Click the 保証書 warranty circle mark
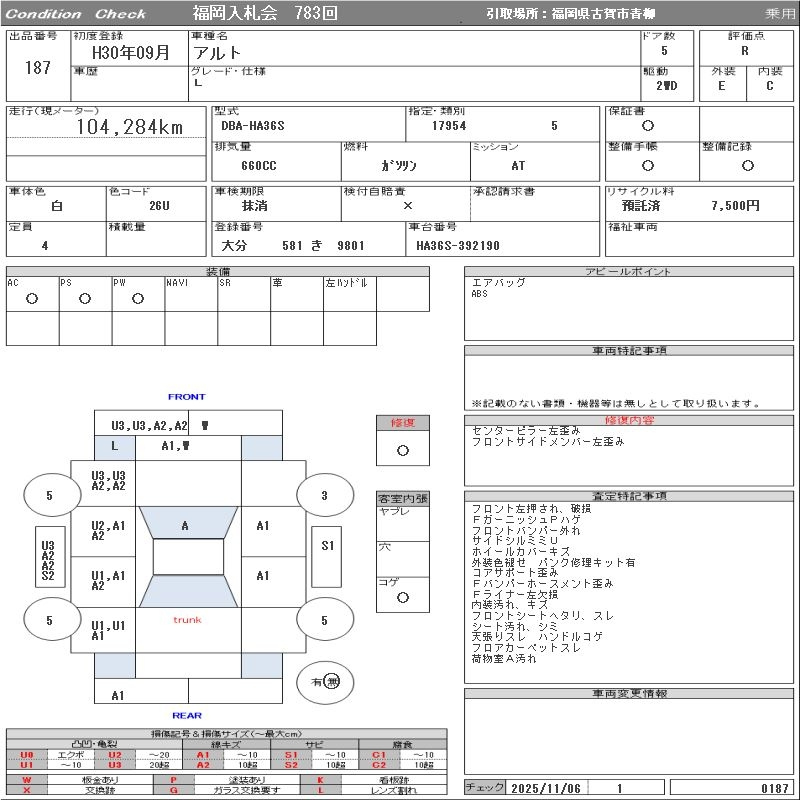The height and width of the screenshot is (800, 800). pyautogui.click(x=648, y=126)
